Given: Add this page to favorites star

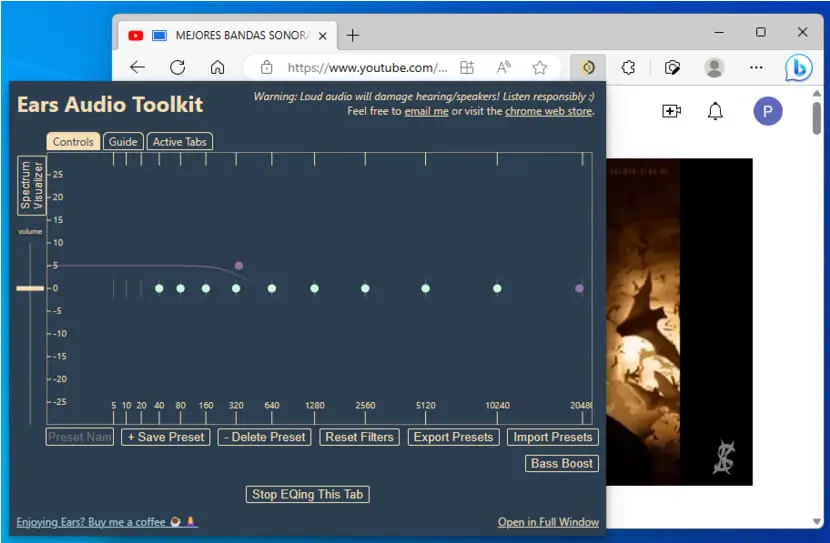Looking at the screenshot, I should pos(539,68).
